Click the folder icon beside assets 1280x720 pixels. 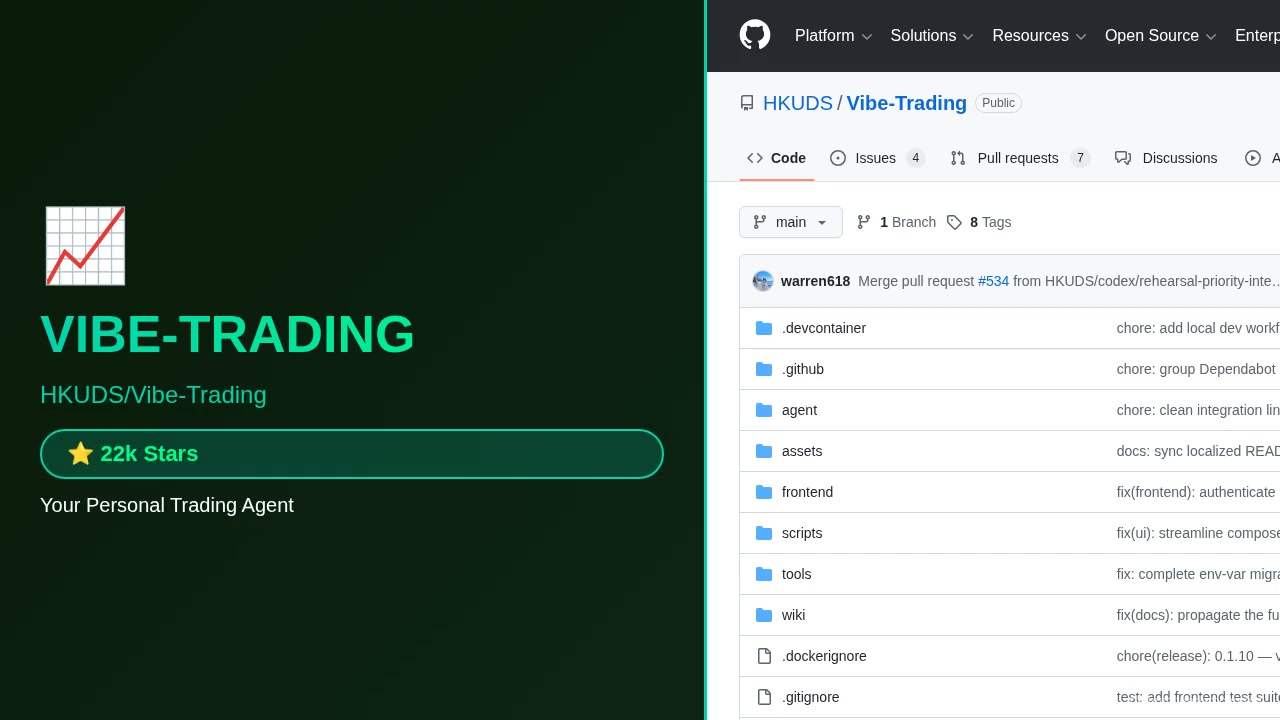click(x=764, y=451)
